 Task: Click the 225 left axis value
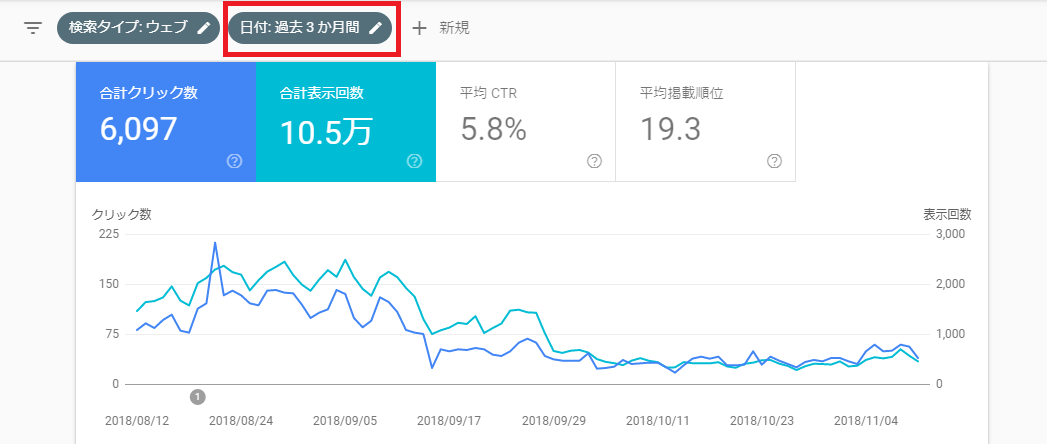pos(109,234)
